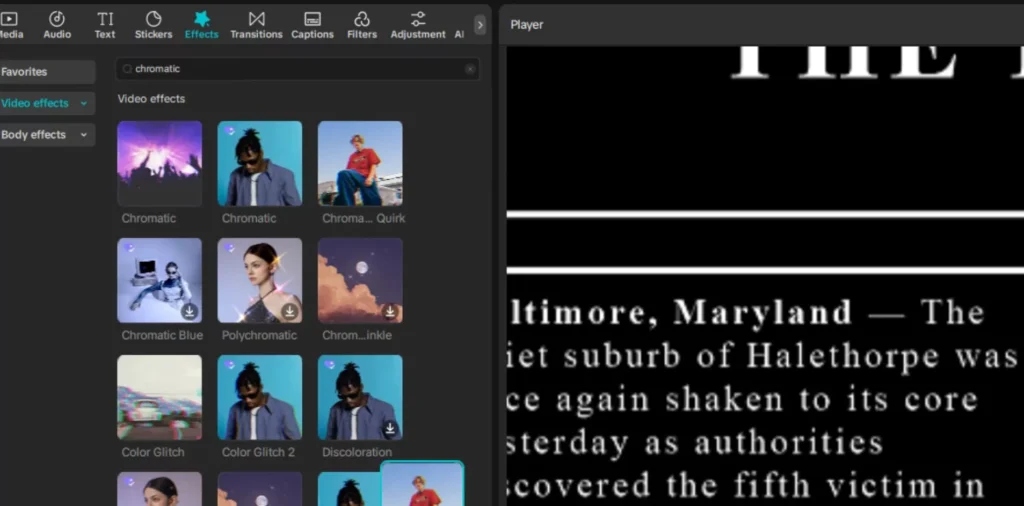
Task: Expand the Body effects dropdown arrow
Action: 84,134
